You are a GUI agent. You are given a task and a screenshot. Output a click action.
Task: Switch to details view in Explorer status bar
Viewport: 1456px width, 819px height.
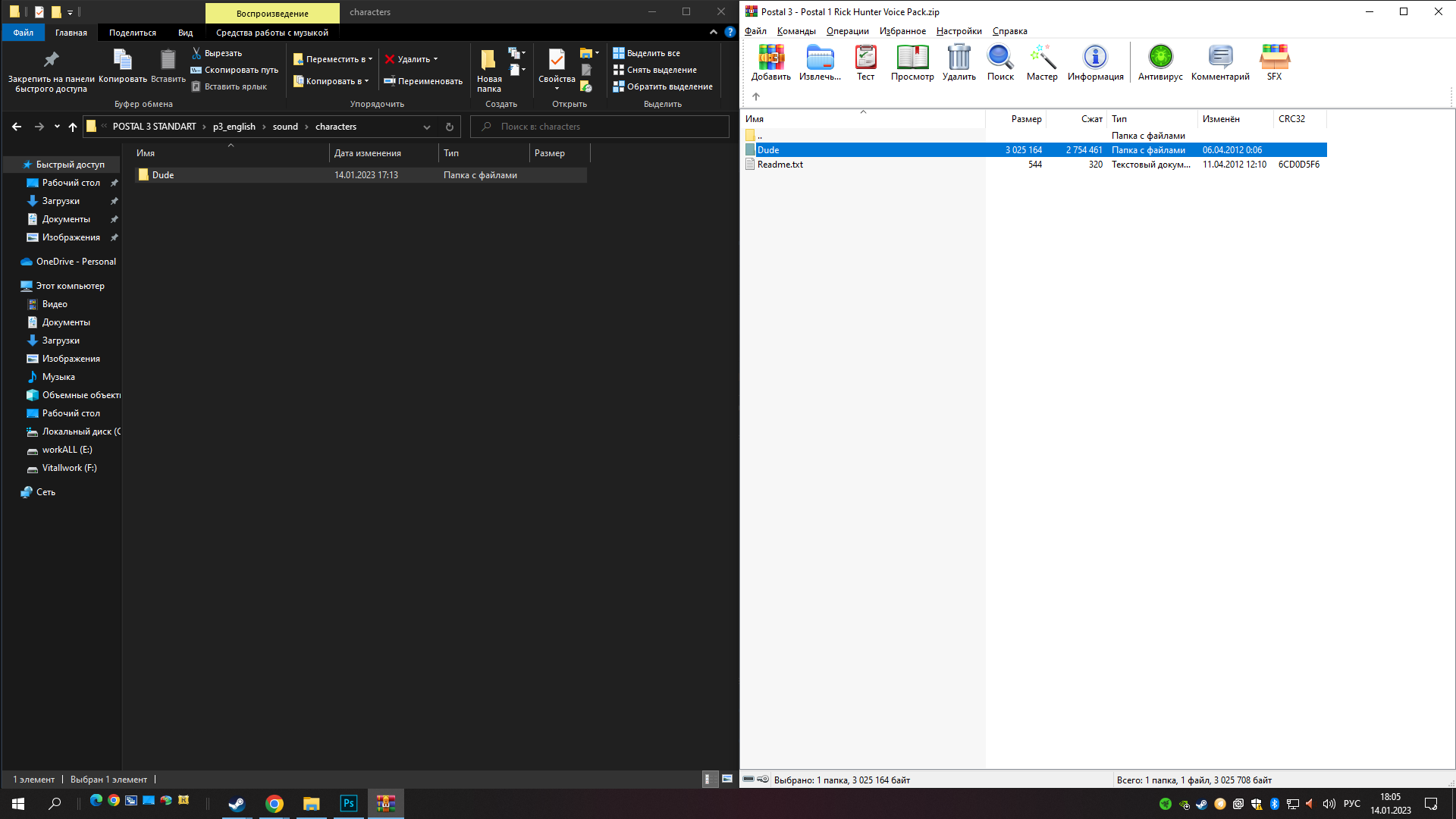point(709,779)
